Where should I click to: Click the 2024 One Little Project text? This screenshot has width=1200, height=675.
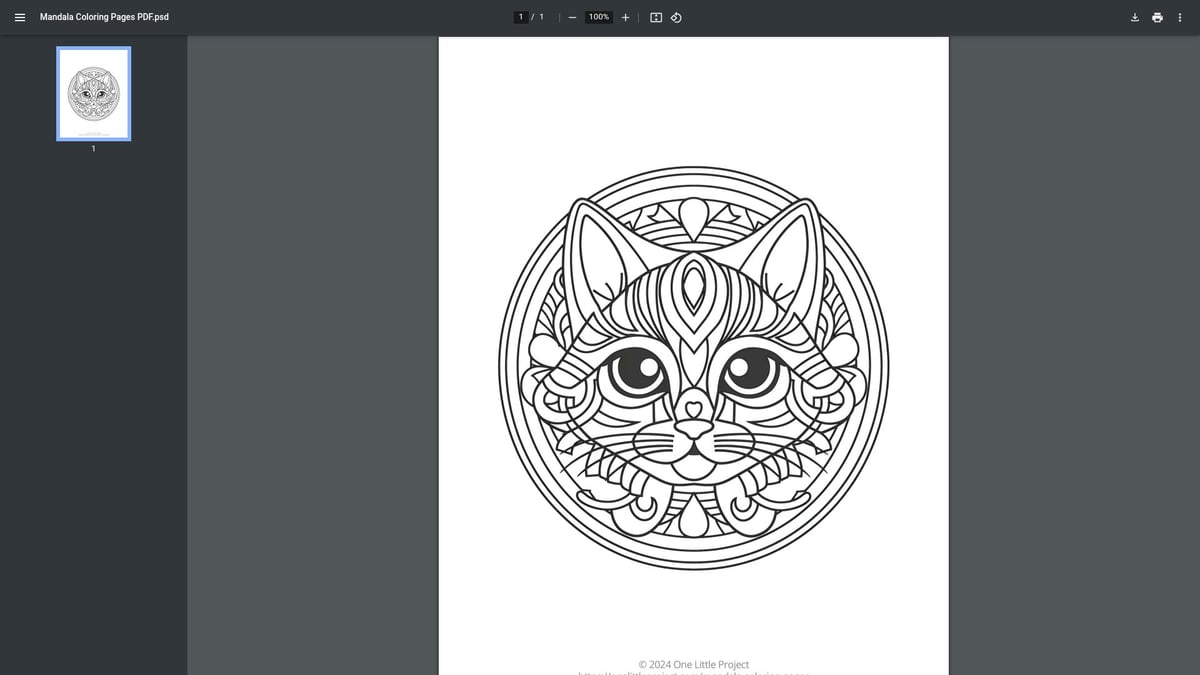[693, 664]
